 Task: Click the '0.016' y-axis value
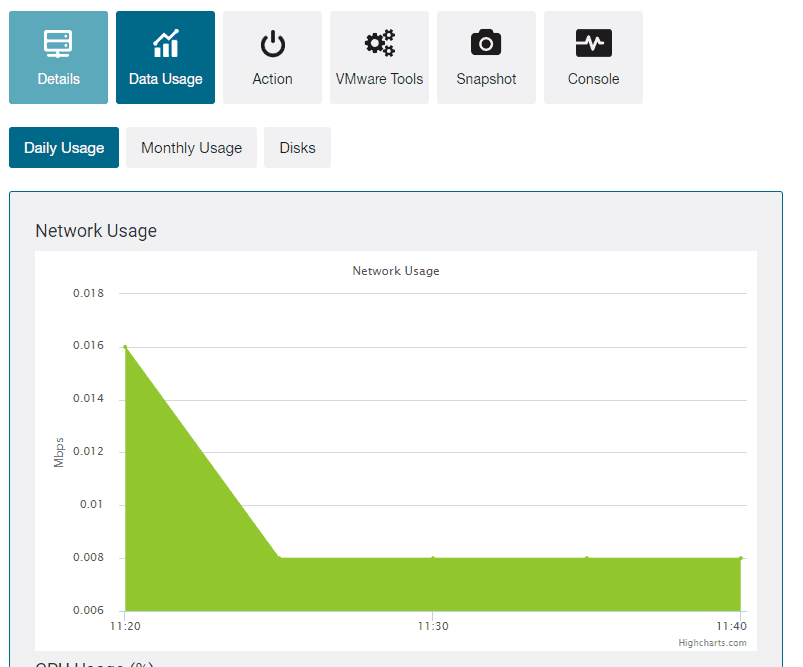coord(89,345)
